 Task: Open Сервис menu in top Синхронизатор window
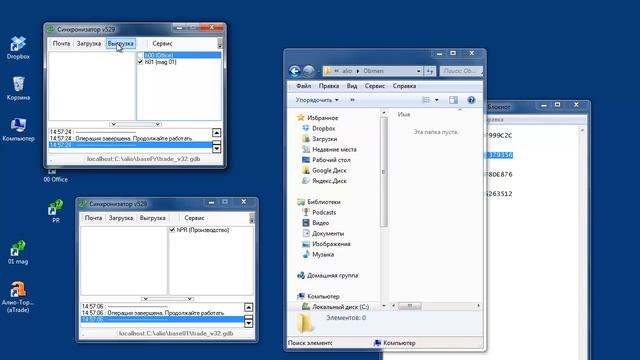pyautogui.click(x=162, y=43)
